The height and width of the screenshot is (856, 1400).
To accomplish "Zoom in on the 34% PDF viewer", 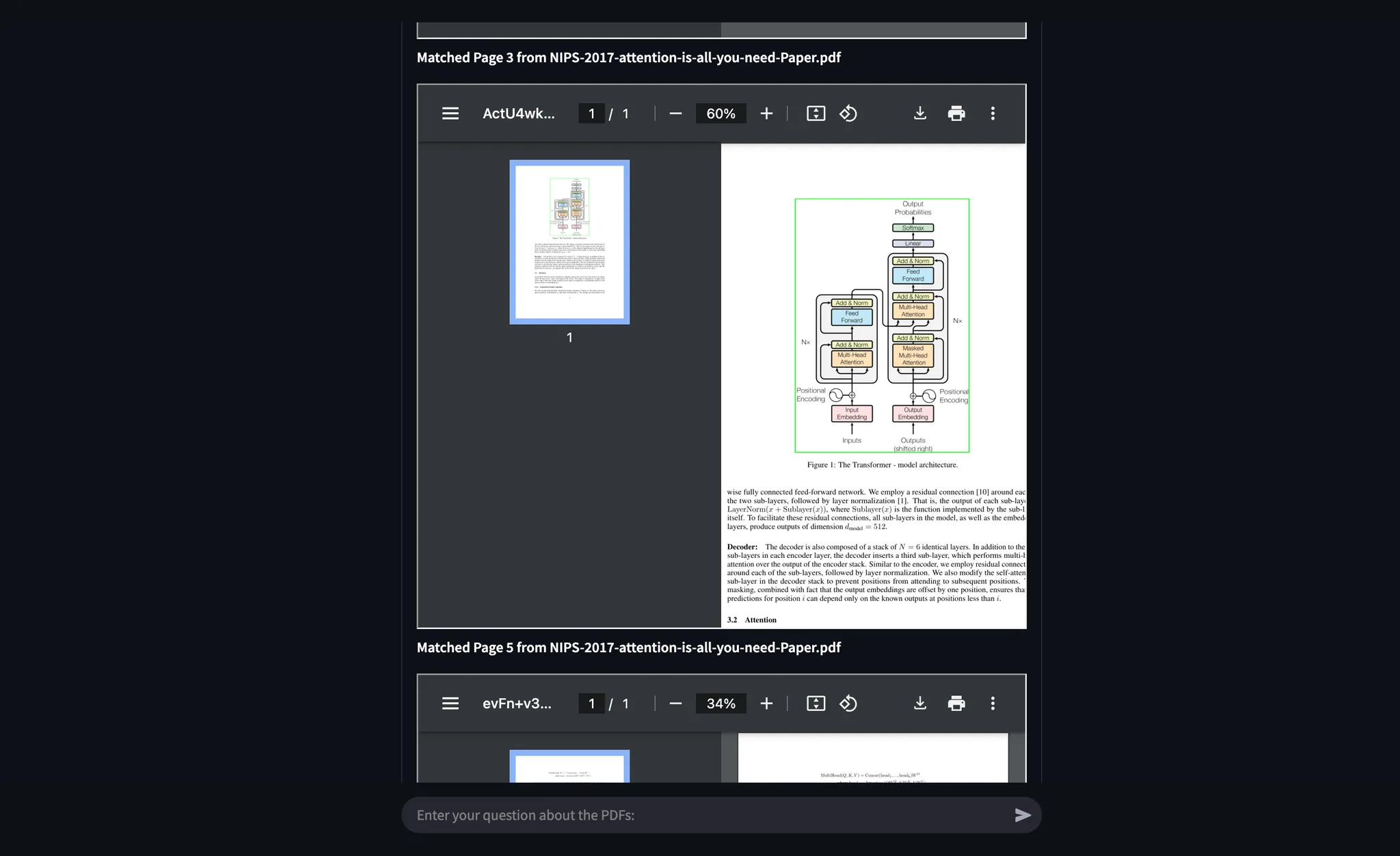I will click(766, 704).
